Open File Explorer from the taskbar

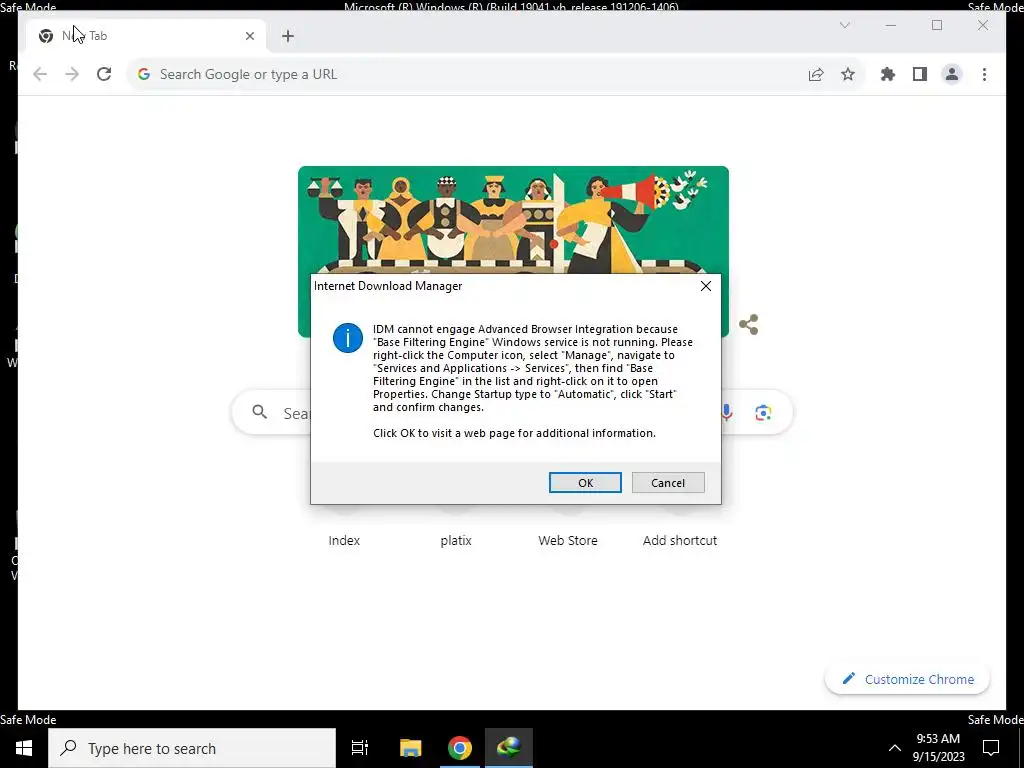click(410, 748)
